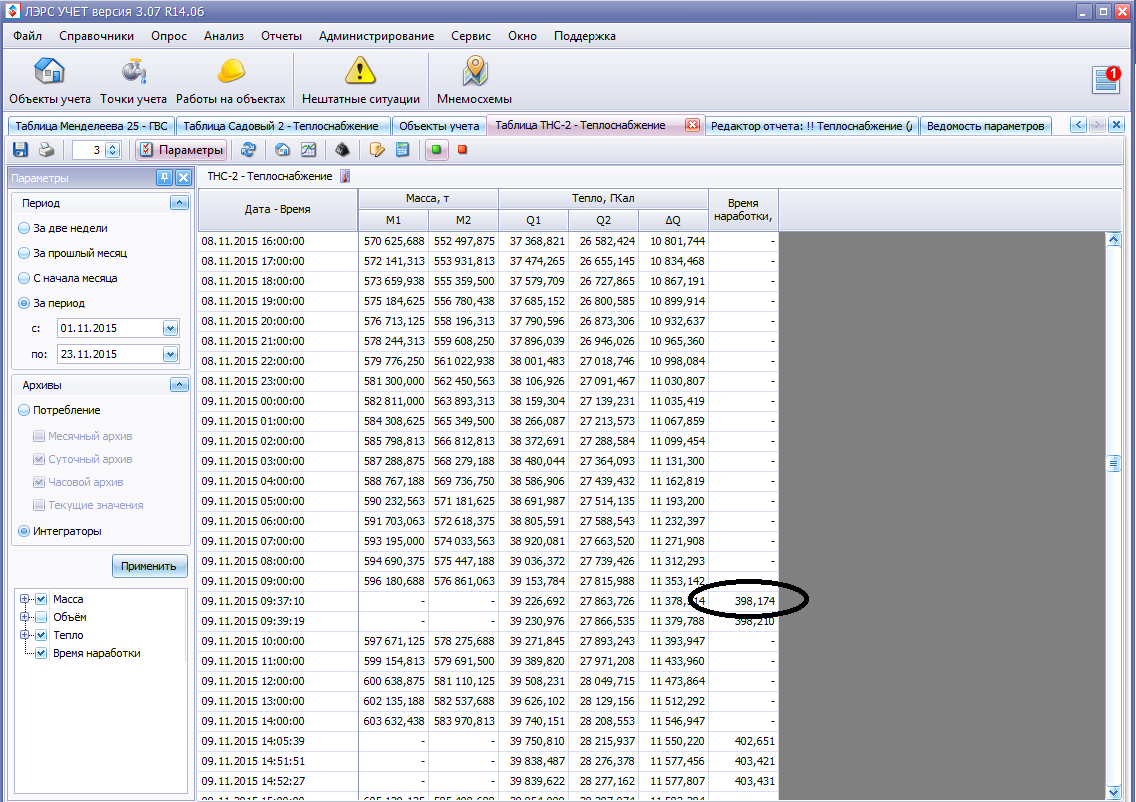Click house object icon in table toolbar
This screenshot has height=802, width=1136.
tap(283, 150)
